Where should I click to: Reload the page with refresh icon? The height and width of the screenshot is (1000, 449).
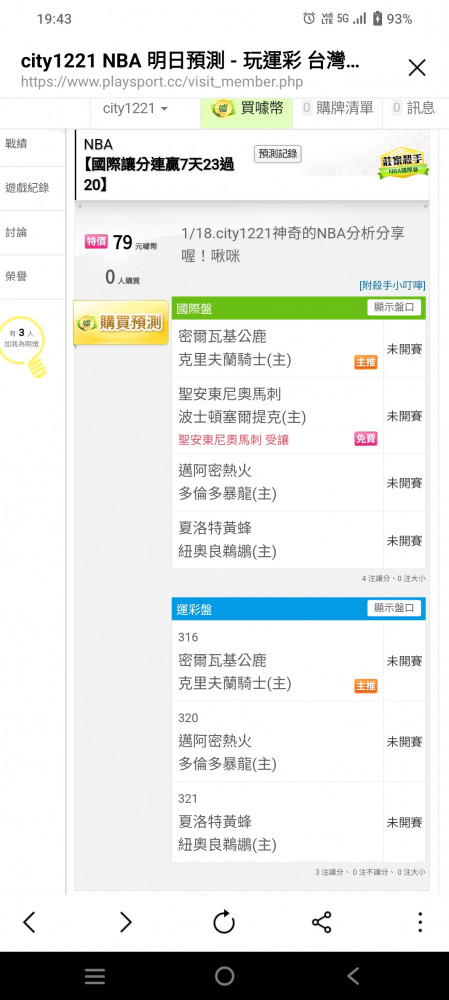[x=224, y=922]
